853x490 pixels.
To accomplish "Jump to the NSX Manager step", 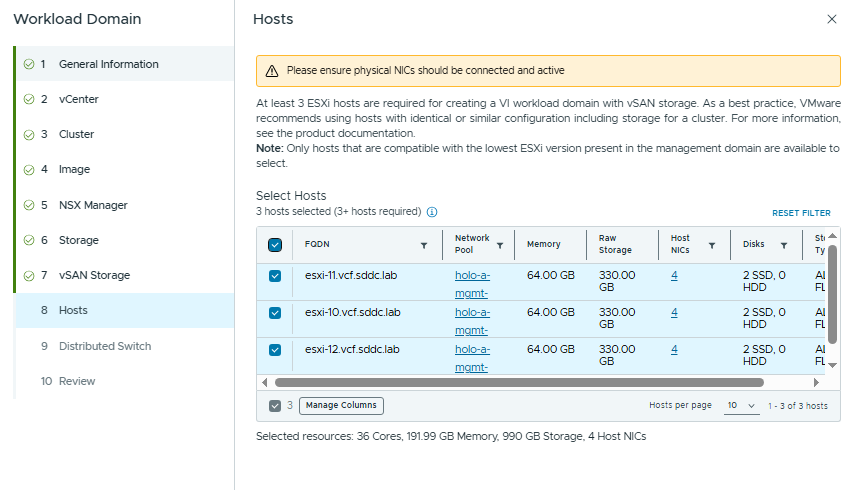I will pyautogui.click(x=93, y=205).
